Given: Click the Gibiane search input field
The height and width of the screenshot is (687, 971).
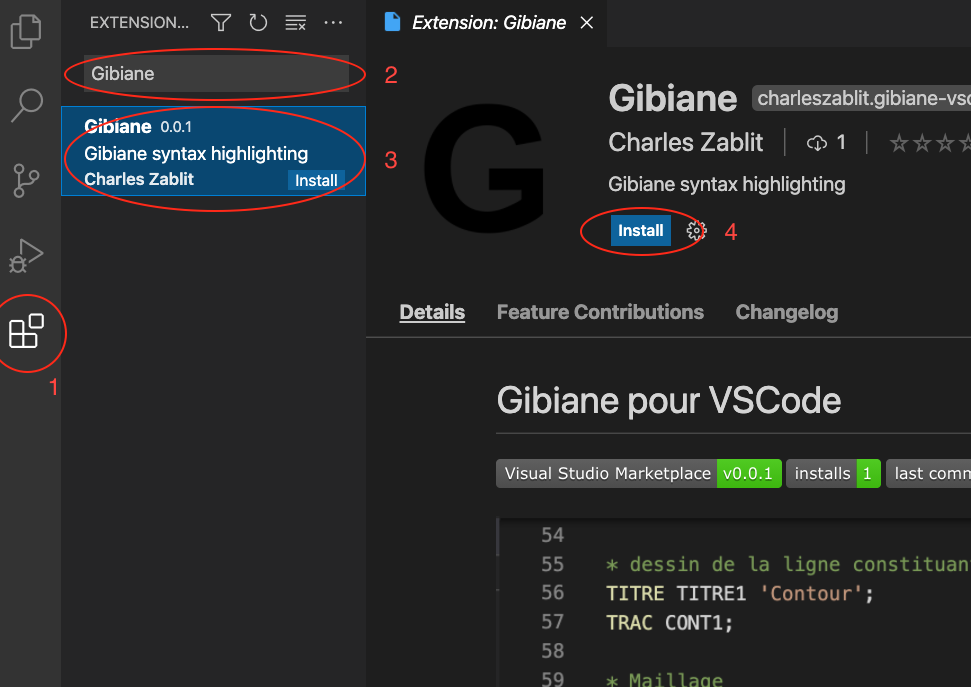Looking at the screenshot, I should pyautogui.click(x=216, y=74).
